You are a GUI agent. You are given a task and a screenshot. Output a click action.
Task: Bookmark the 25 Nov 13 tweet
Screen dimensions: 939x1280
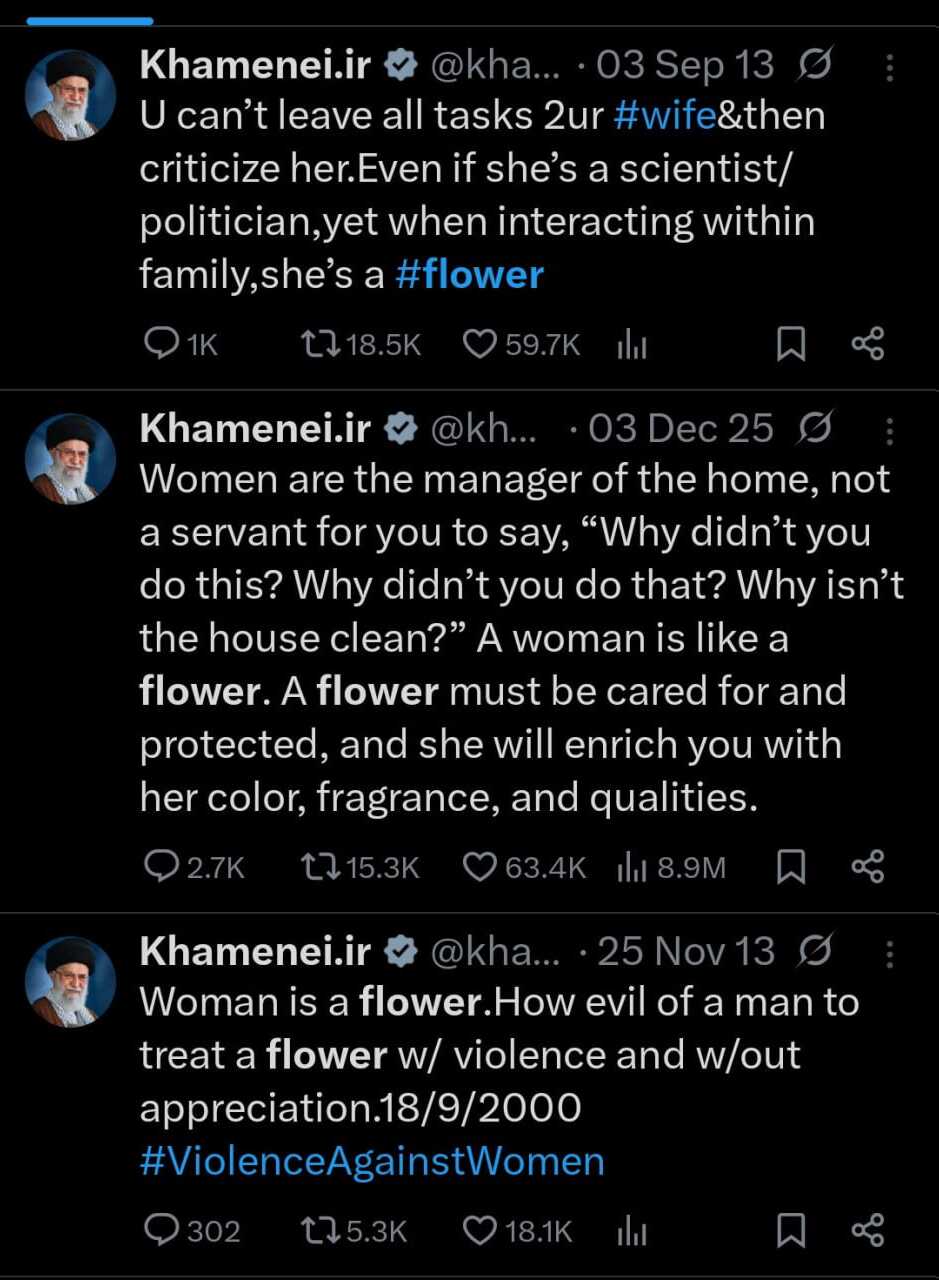point(791,1230)
